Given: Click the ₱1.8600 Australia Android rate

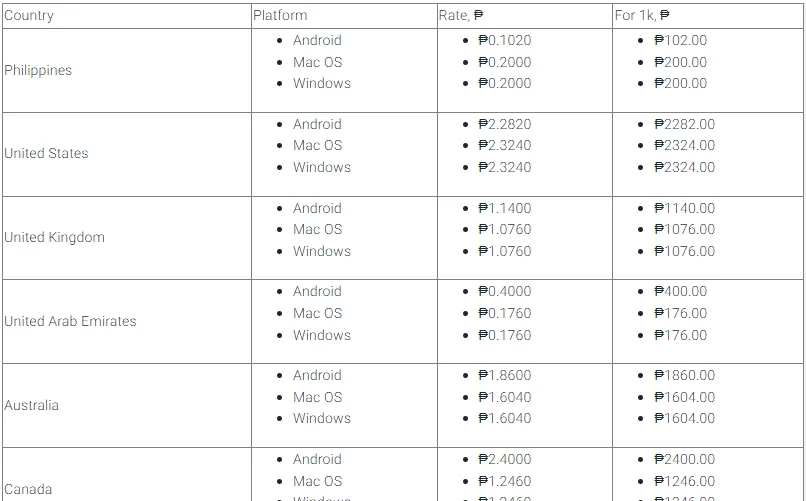Looking at the screenshot, I should [x=505, y=375].
